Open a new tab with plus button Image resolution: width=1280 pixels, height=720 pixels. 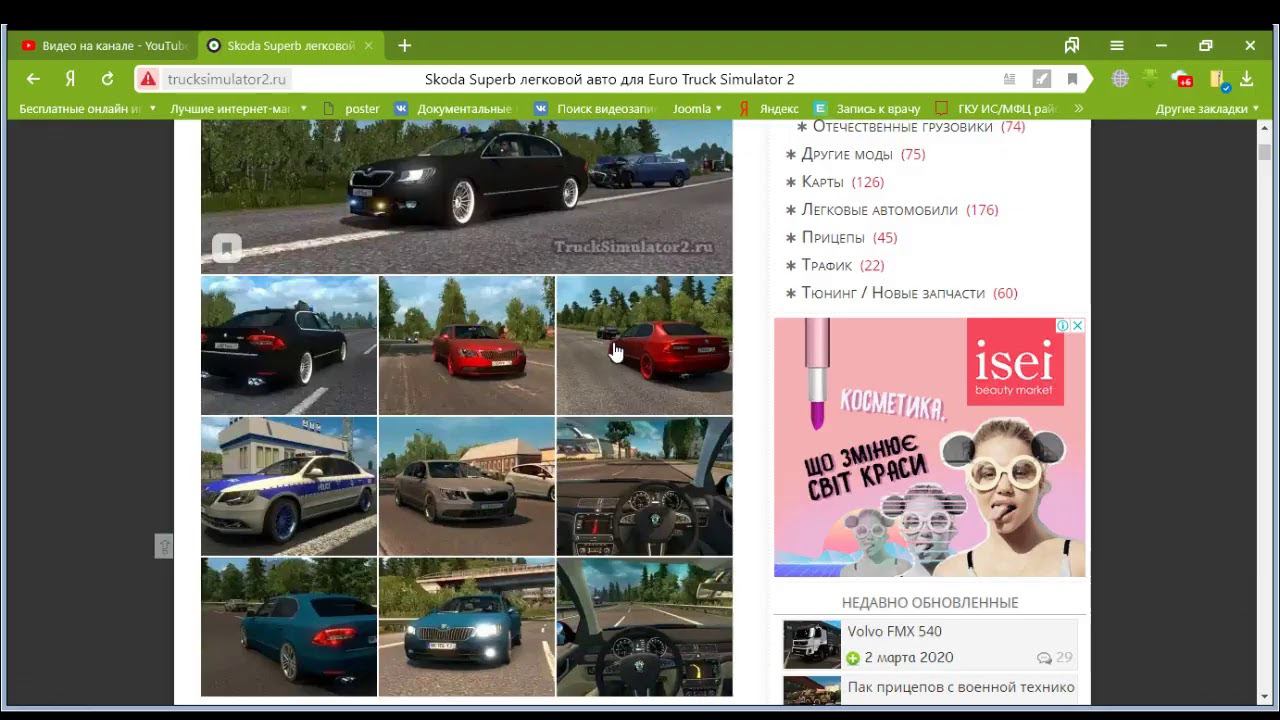(404, 45)
